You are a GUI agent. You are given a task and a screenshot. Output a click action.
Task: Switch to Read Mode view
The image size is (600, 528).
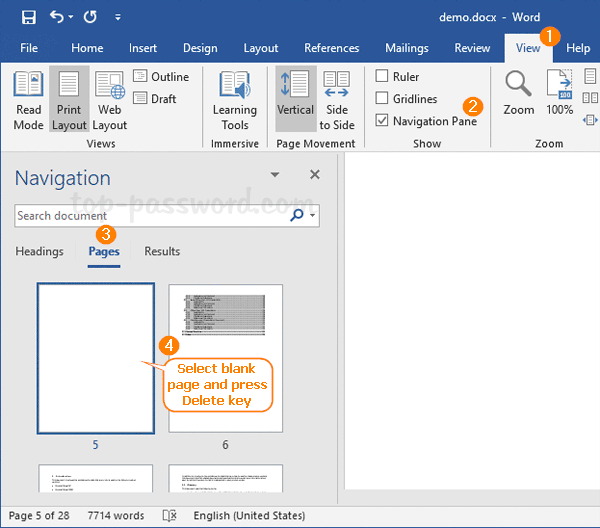(x=28, y=101)
